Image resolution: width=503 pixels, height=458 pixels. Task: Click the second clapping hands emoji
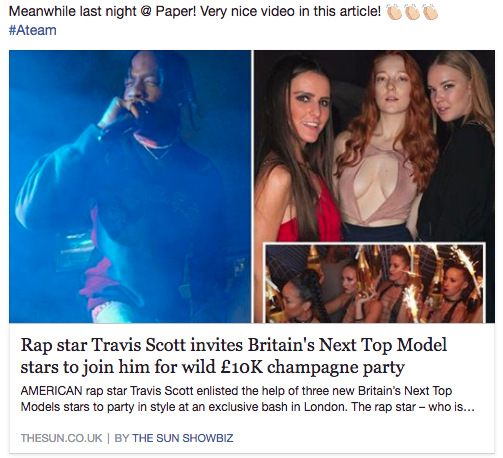(412, 12)
